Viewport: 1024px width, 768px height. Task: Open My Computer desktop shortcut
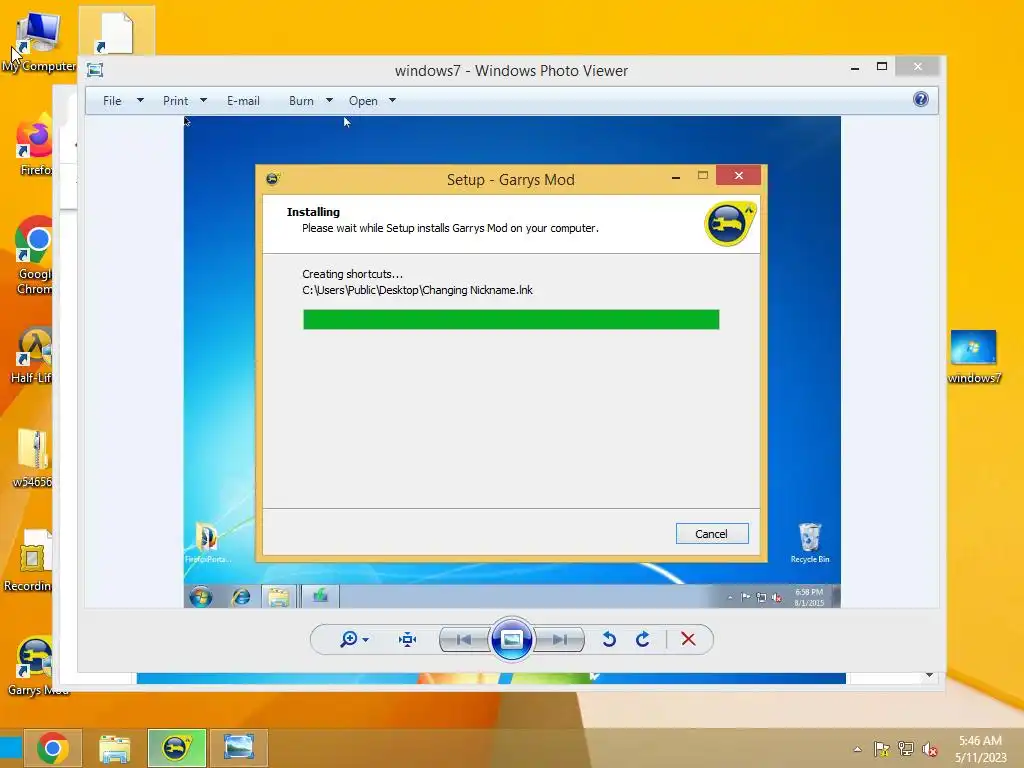pos(39,40)
